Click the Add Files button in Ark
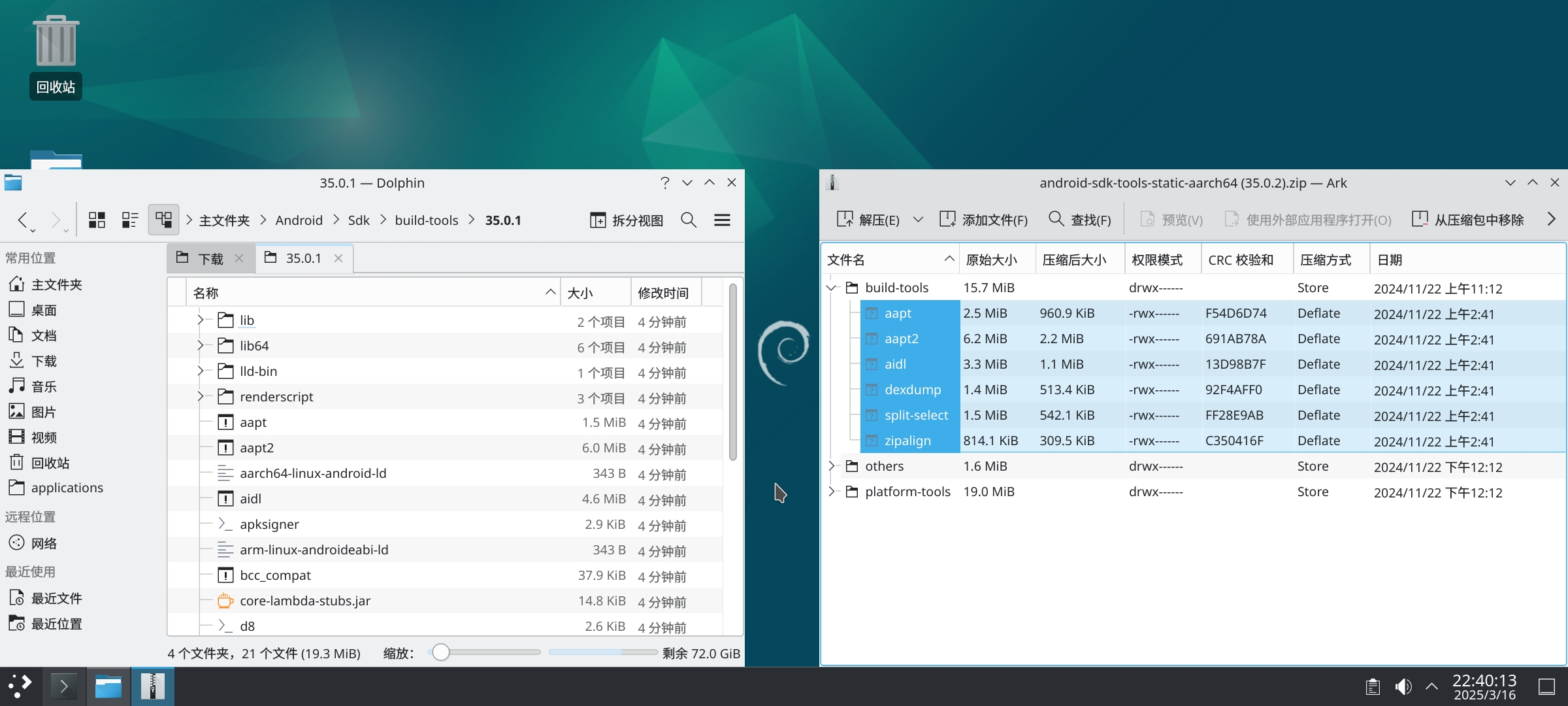Screen dimensions: 1568x706 pos(983,220)
